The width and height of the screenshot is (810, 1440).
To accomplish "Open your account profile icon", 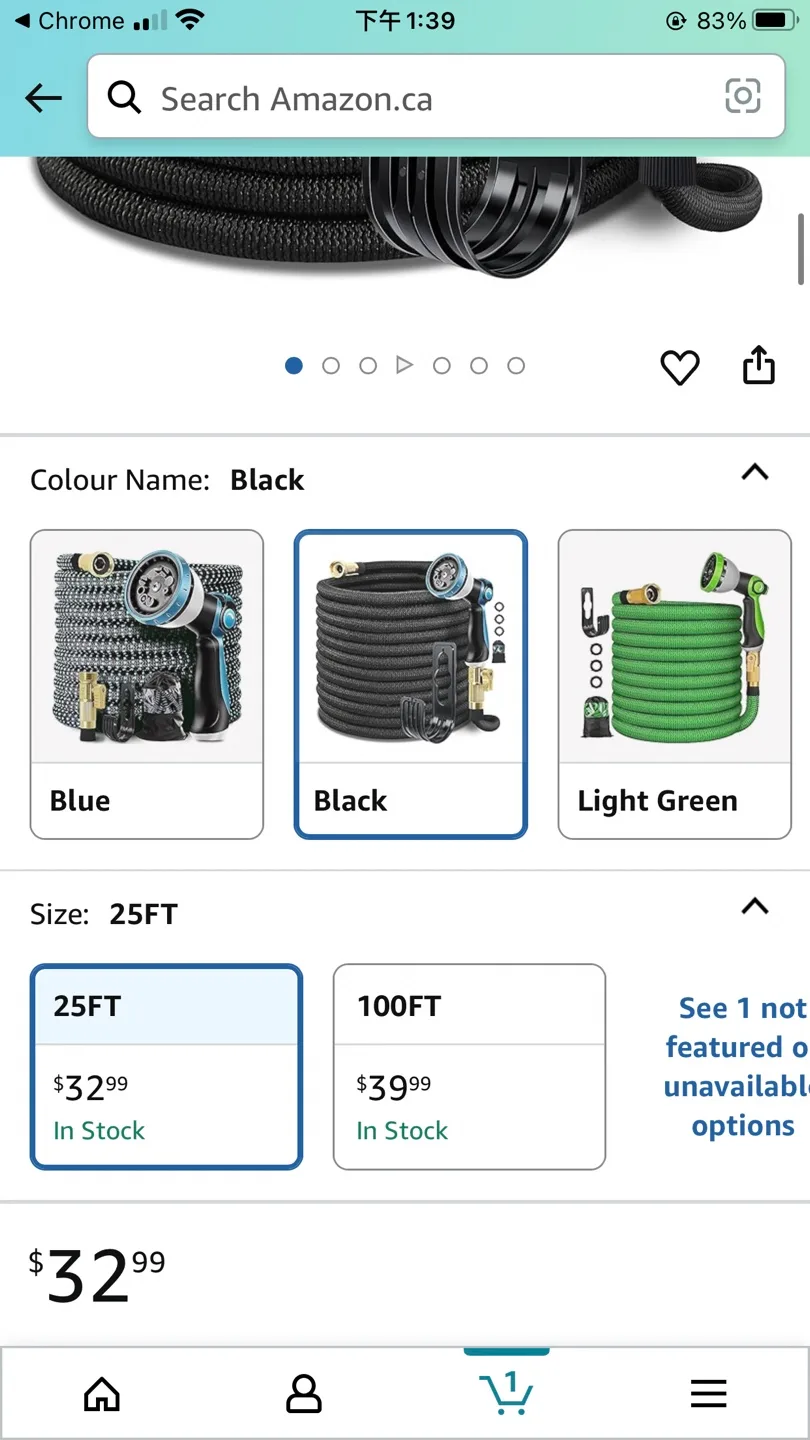I will 304,1392.
